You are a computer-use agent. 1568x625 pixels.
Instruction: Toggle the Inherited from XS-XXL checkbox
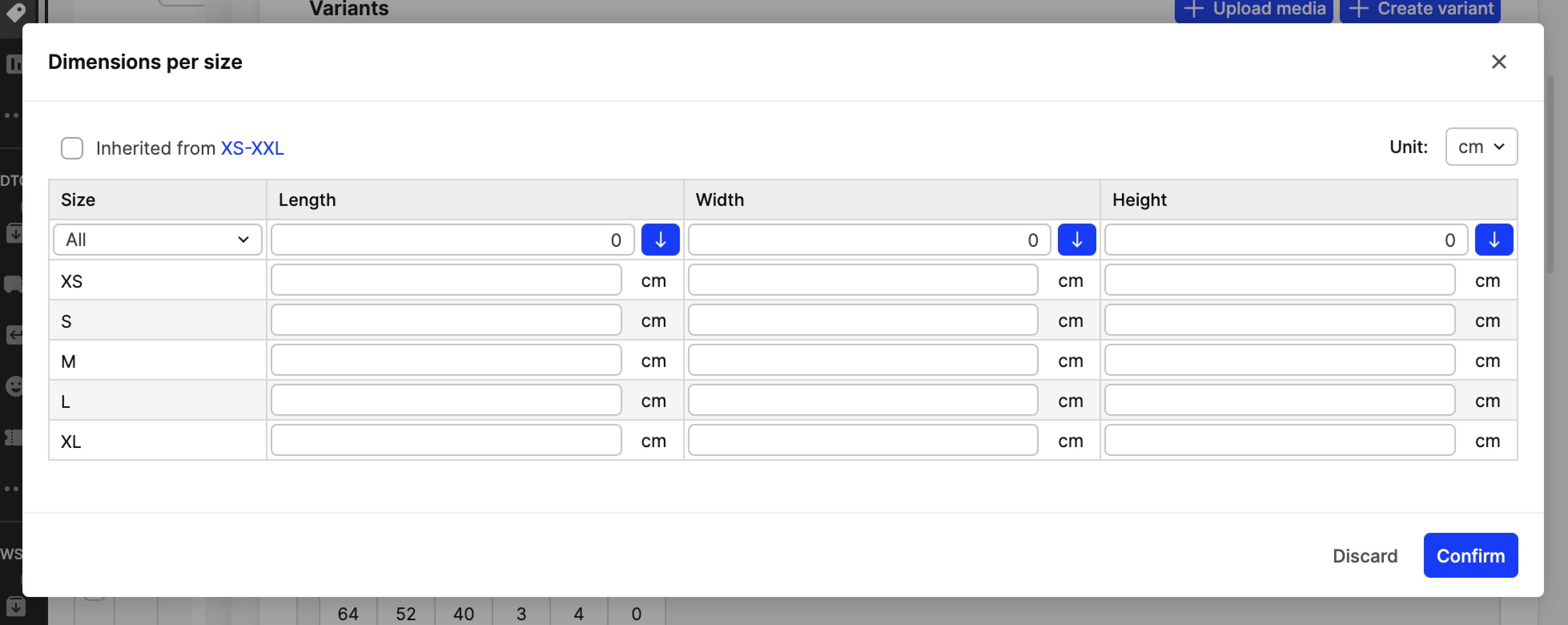tap(72, 148)
